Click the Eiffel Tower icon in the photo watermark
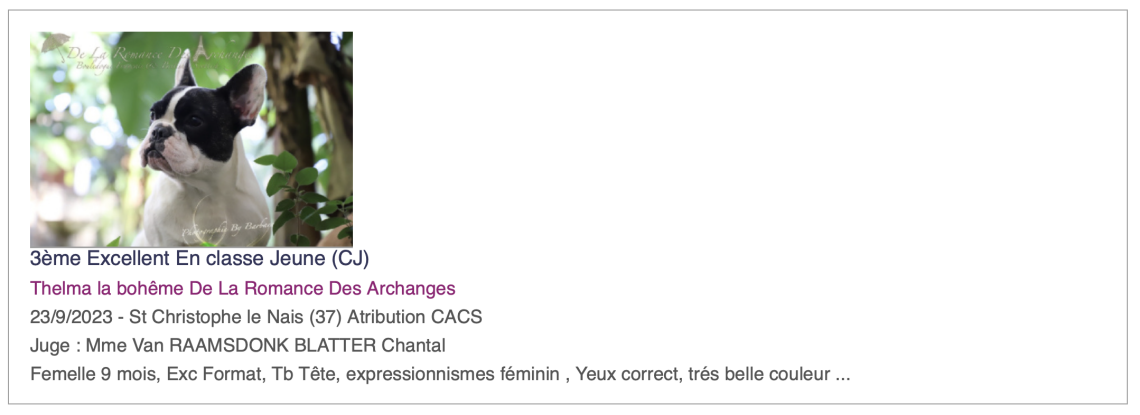Image resolution: width=1140 pixels, height=415 pixels. tap(201, 46)
